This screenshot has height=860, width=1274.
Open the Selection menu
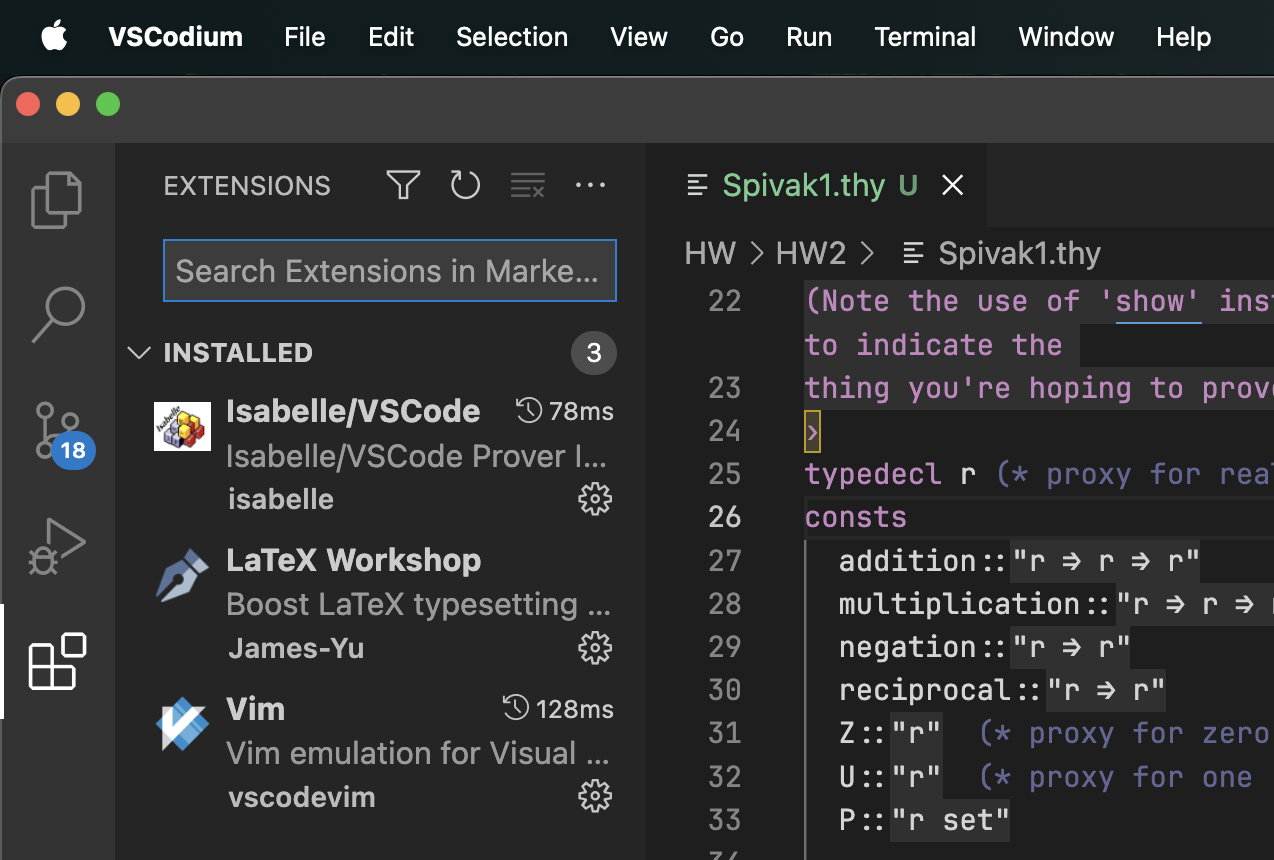click(511, 37)
